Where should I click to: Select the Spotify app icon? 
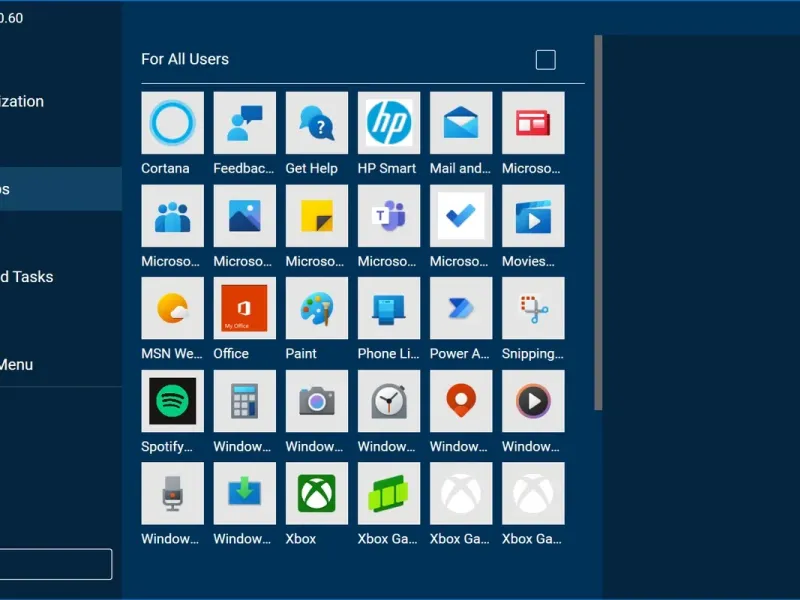coord(172,401)
